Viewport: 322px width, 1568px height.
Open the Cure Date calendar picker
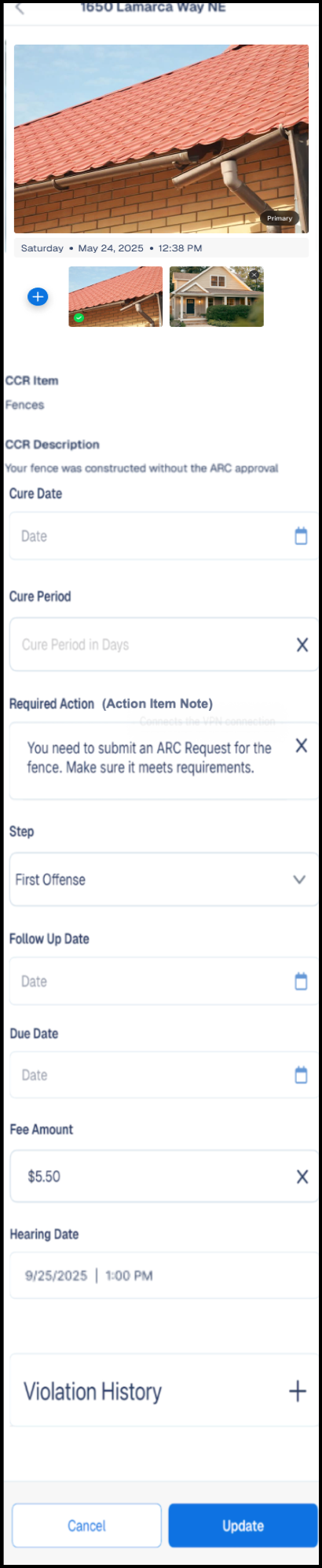(301, 537)
